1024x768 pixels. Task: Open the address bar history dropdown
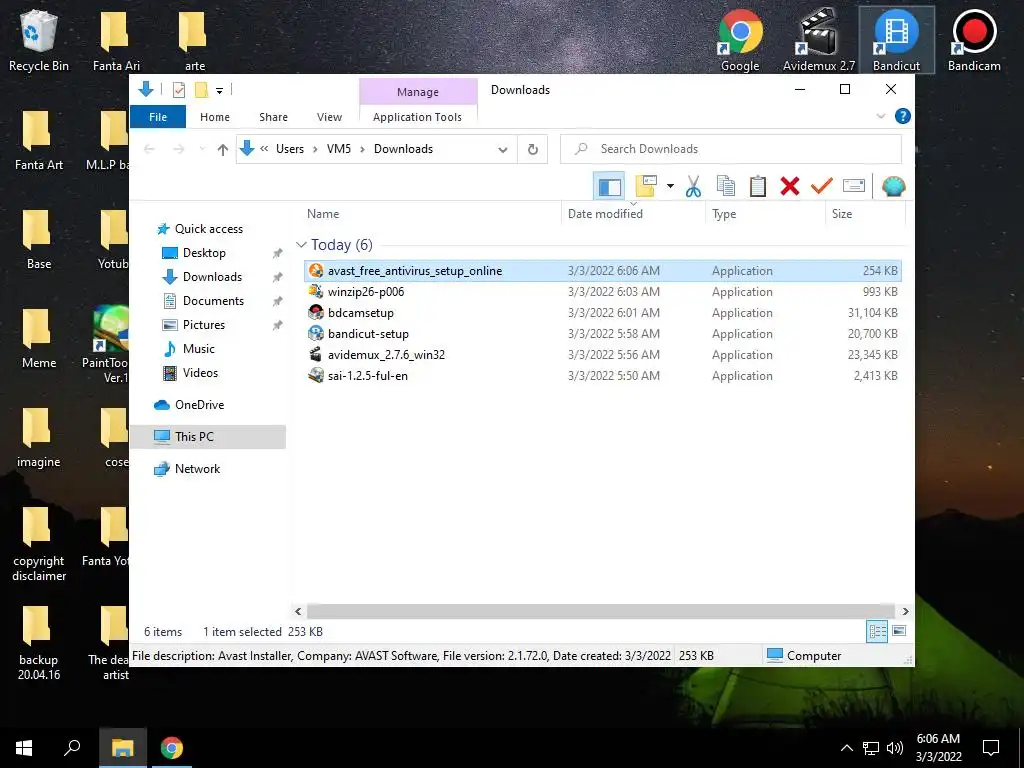(502, 150)
